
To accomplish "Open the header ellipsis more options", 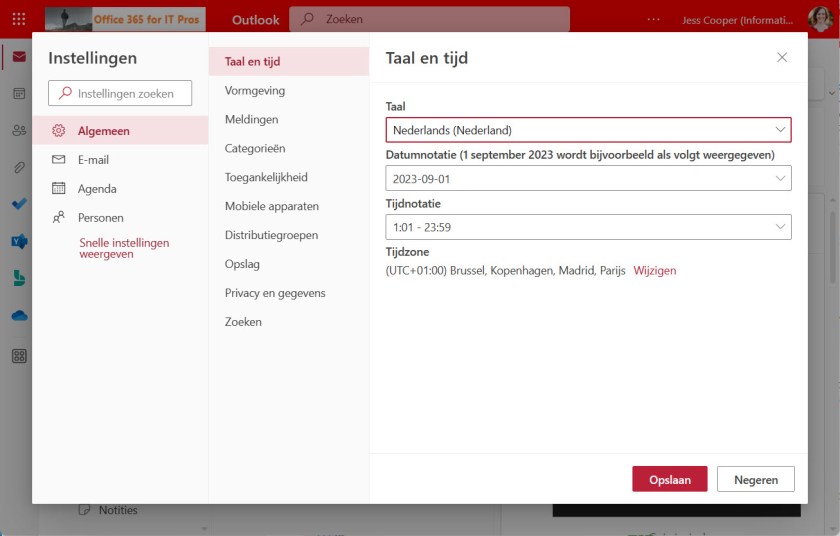I will point(654,19).
